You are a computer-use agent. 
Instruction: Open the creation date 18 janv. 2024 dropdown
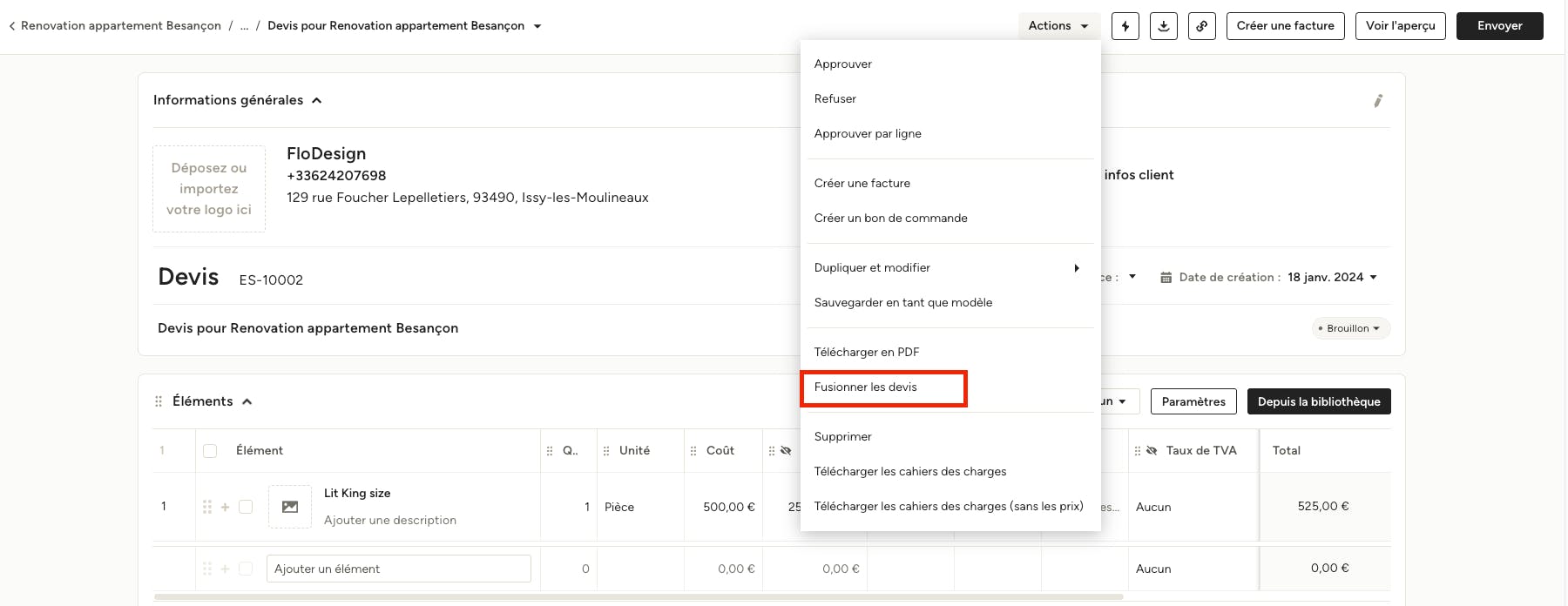point(1333,278)
